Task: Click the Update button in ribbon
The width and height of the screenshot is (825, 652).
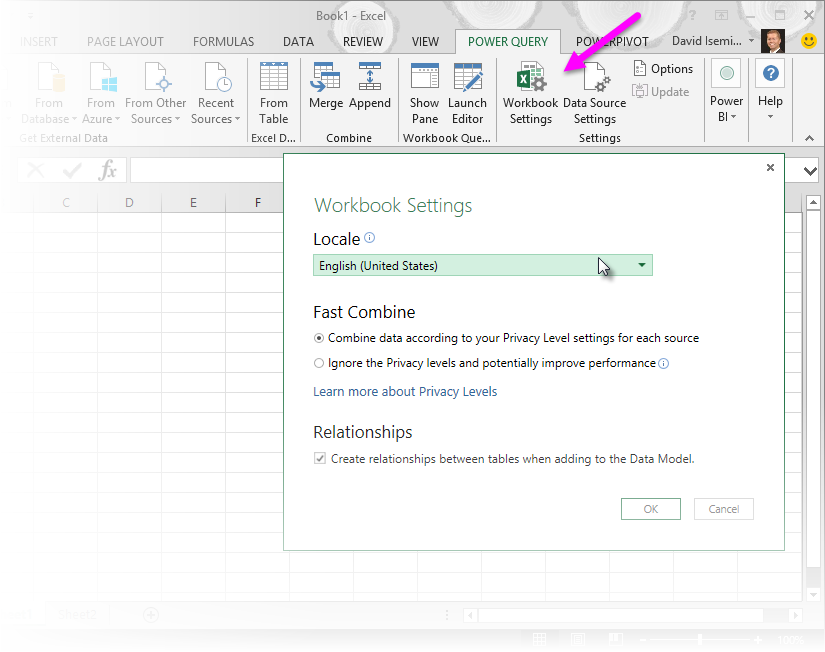Action: (661, 92)
